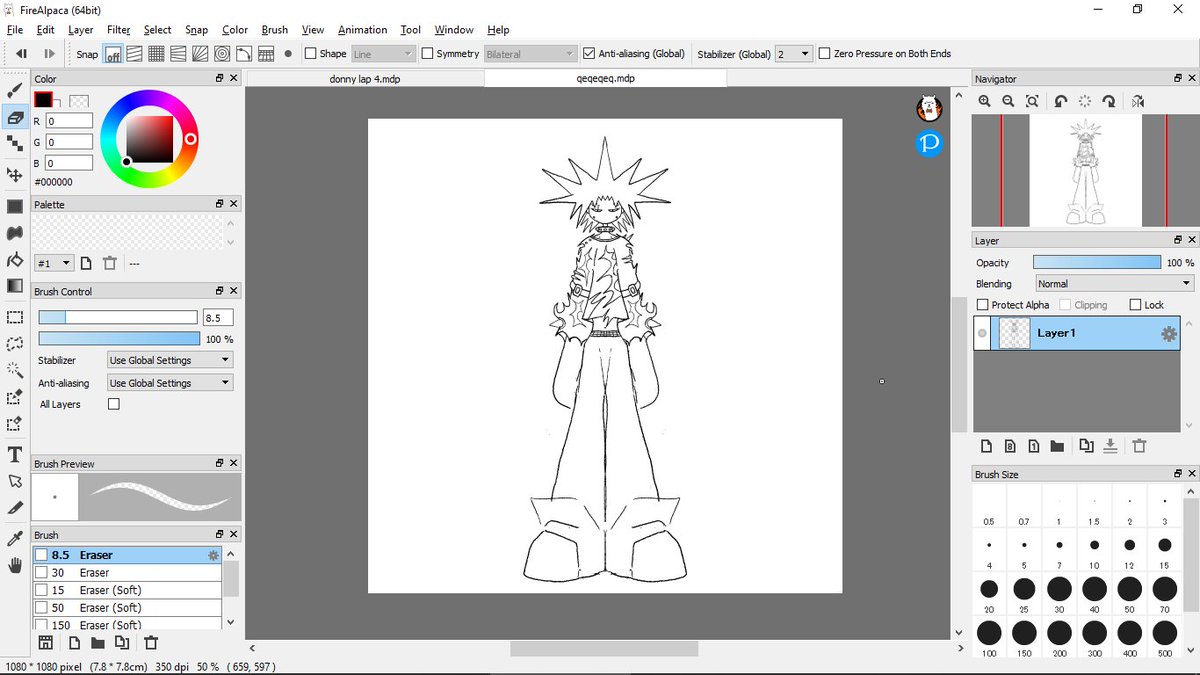Viewport: 1200px width, 675px height.
Task: Select the Gradient tool
Action: [15, 286]
